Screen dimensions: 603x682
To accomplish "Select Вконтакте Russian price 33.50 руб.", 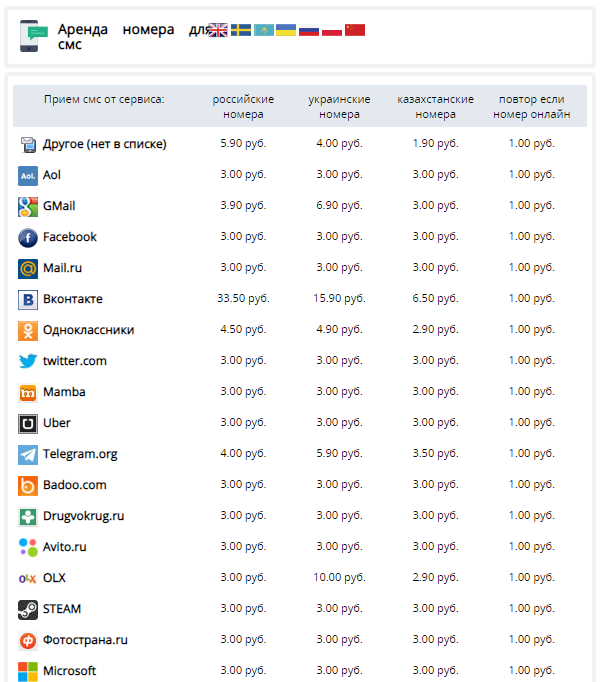I will tap(243, 298).
